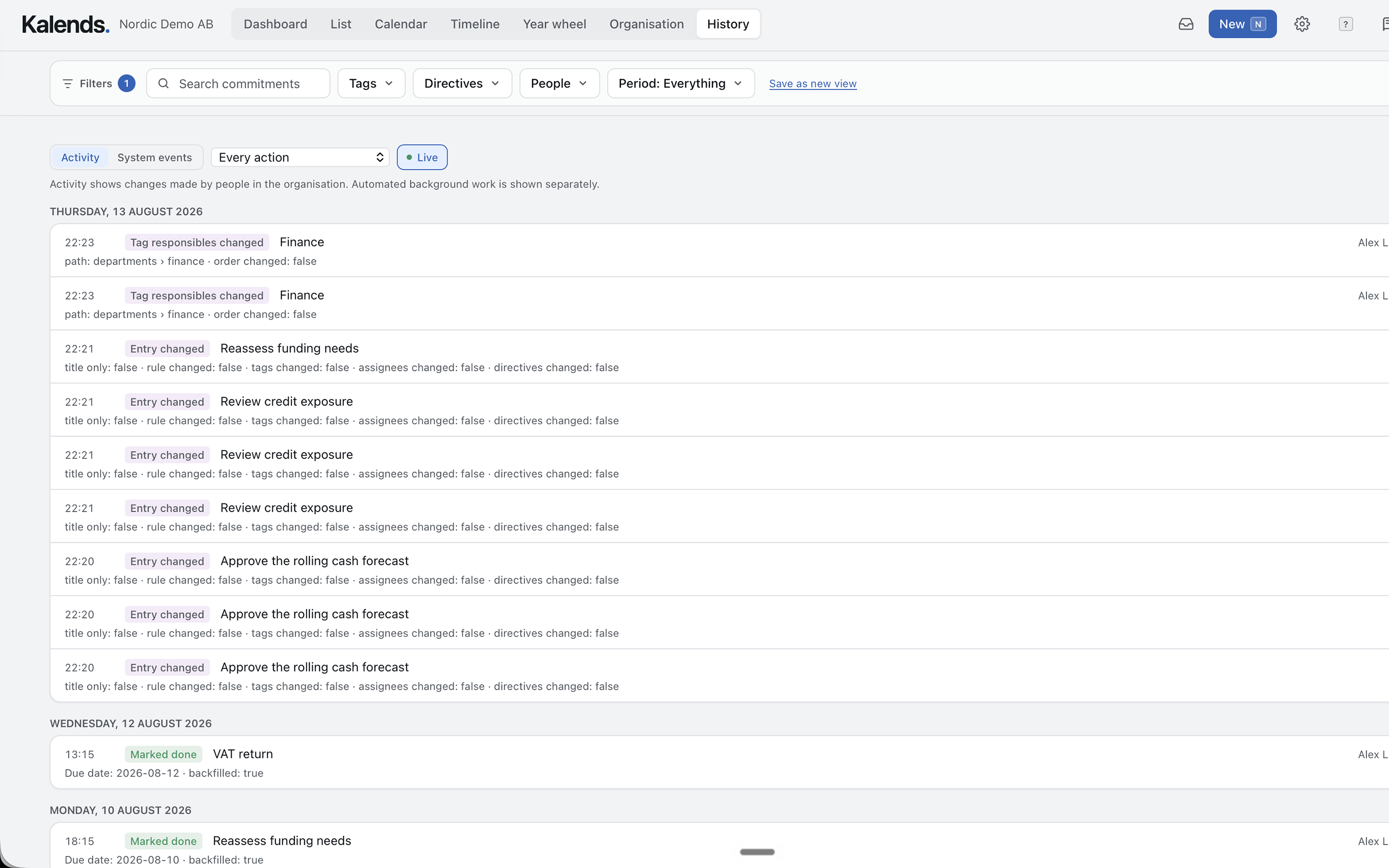Viewport: 1389px width, 868px height.
Task: Go to the Calendar tab
Action: [x=401, y=24]
